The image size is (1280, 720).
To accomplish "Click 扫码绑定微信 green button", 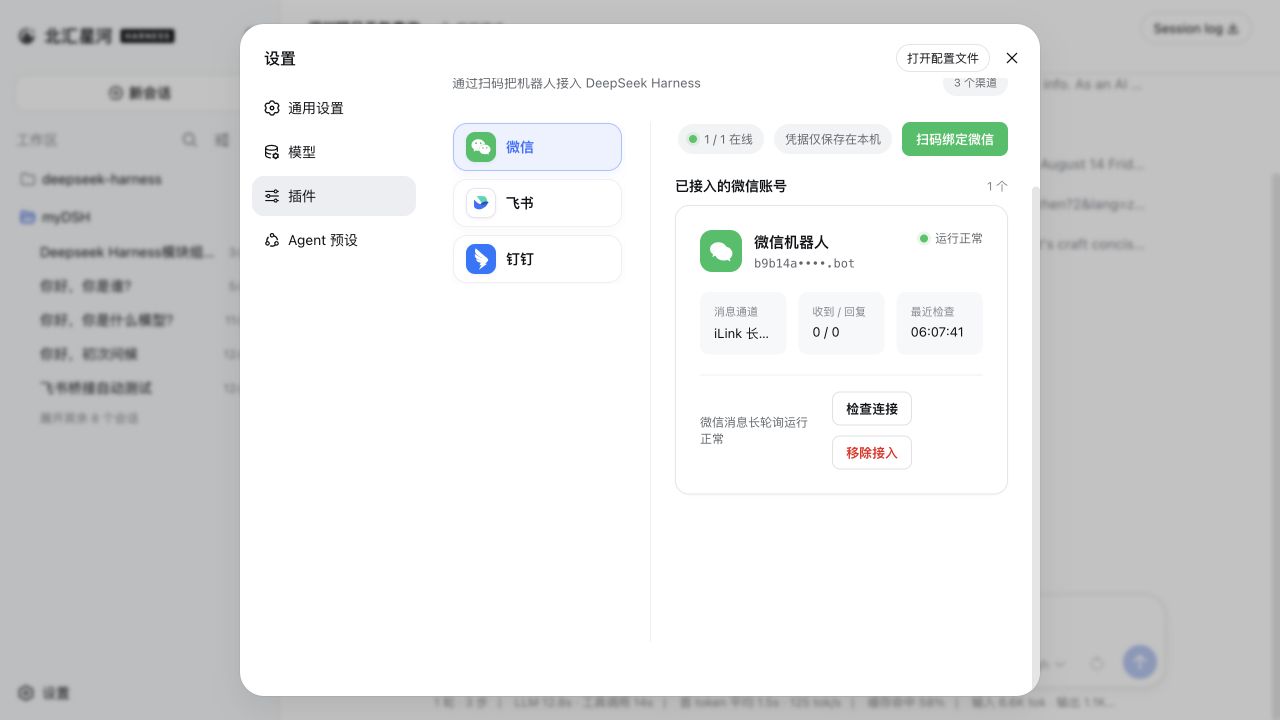I will (955, 139).
